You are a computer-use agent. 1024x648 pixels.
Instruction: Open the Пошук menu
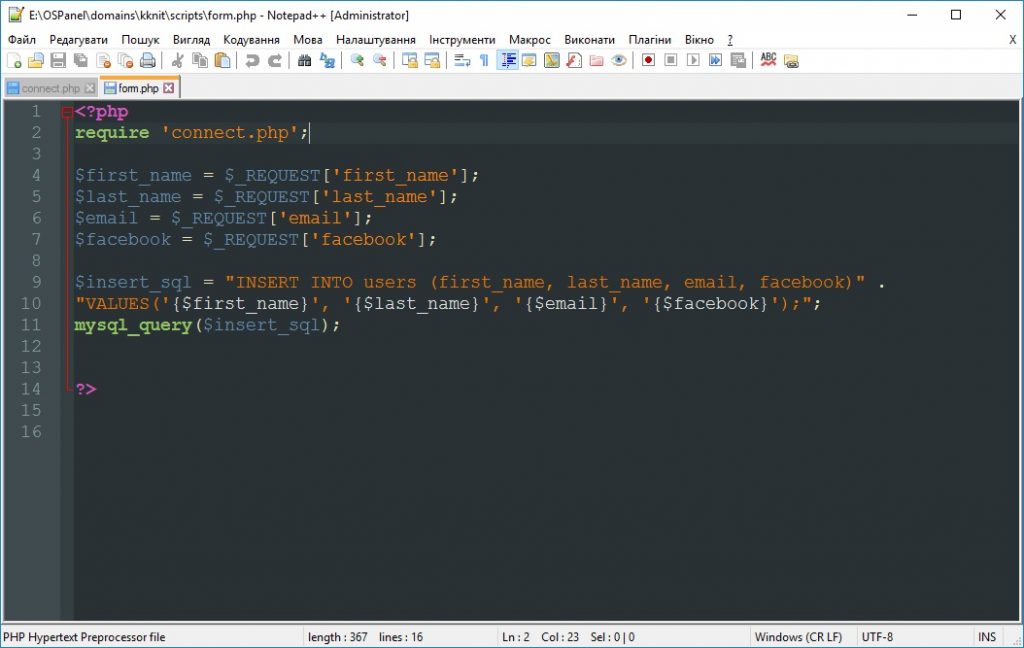click(140, 40)
